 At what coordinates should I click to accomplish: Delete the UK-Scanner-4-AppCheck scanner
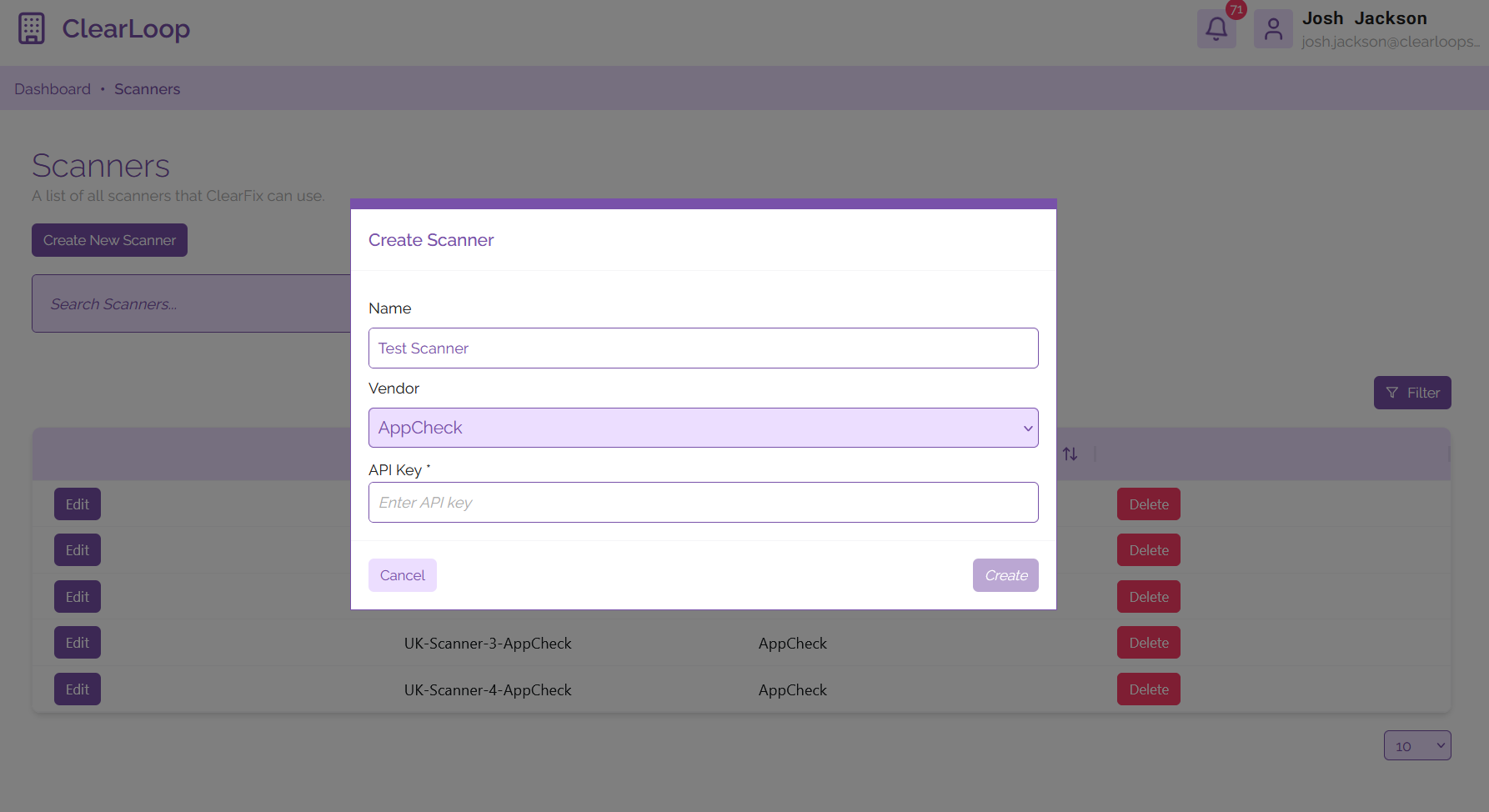click(1148, 689)
